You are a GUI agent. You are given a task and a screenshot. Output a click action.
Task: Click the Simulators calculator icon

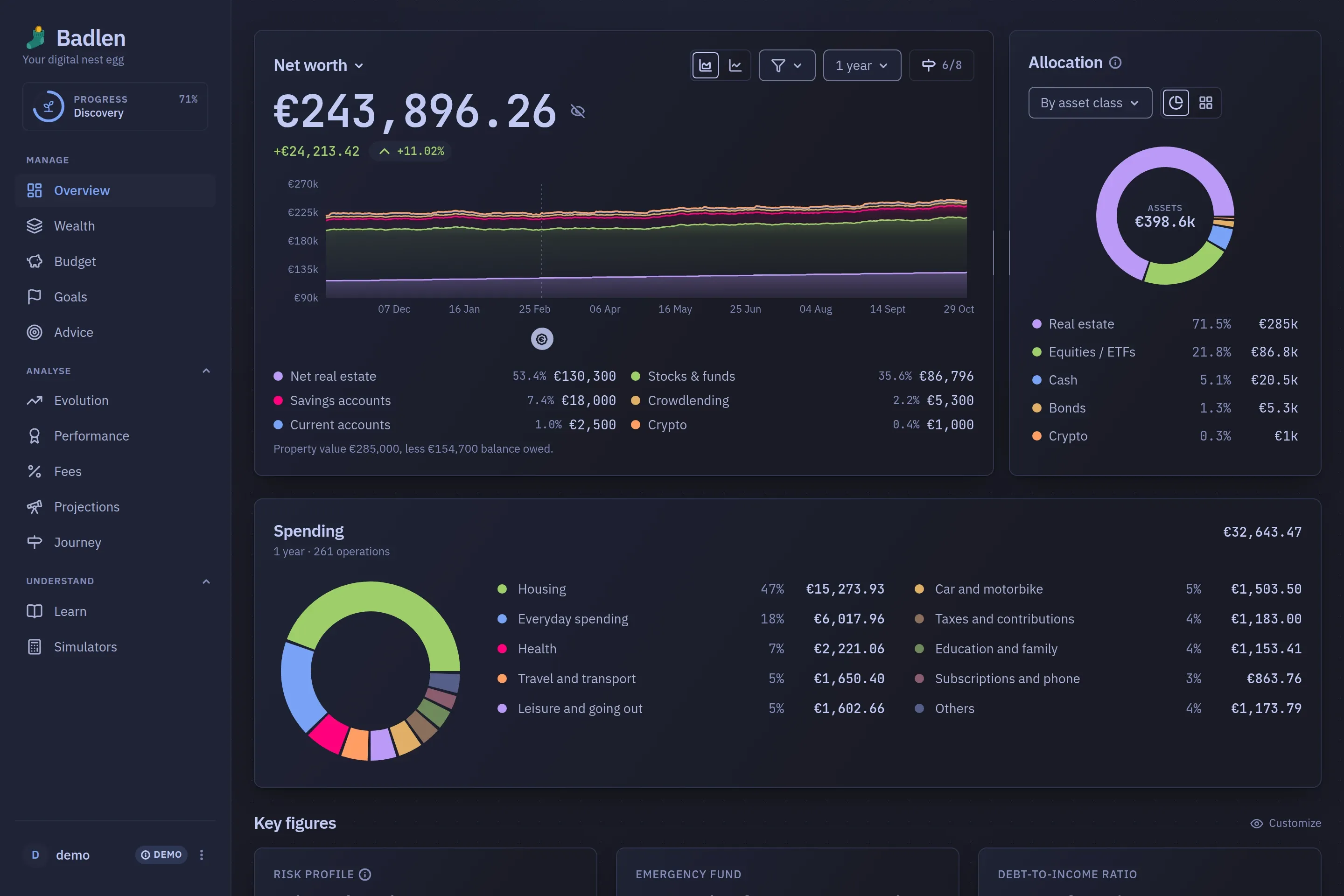34,647
